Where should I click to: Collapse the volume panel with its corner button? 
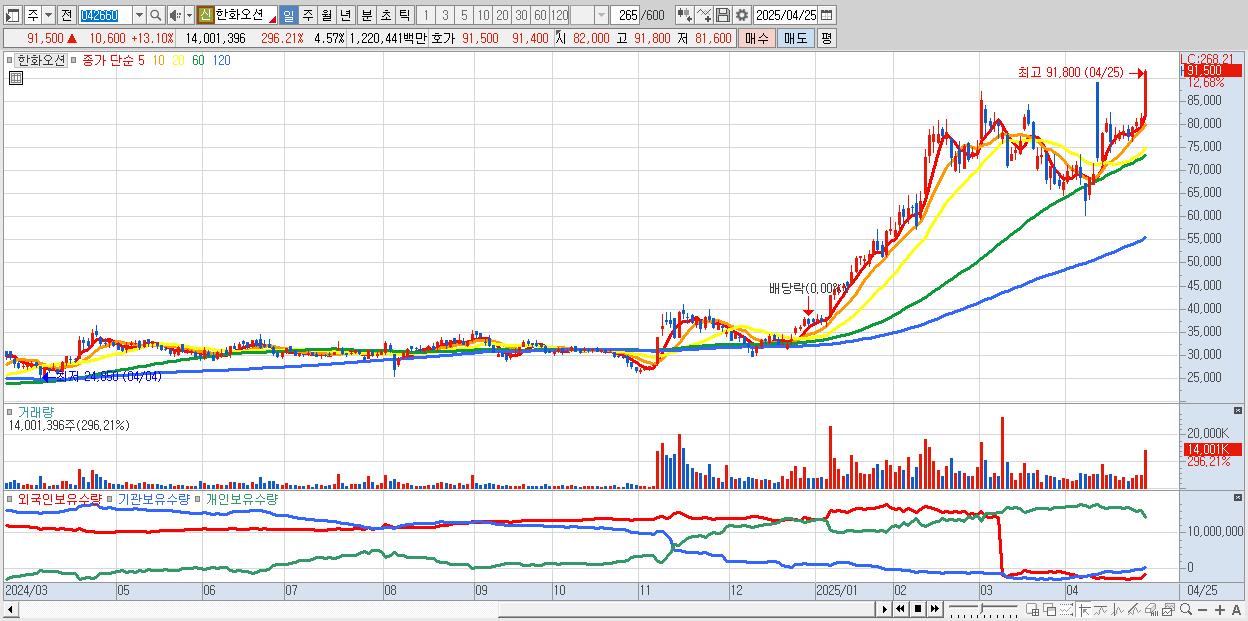1237,412
